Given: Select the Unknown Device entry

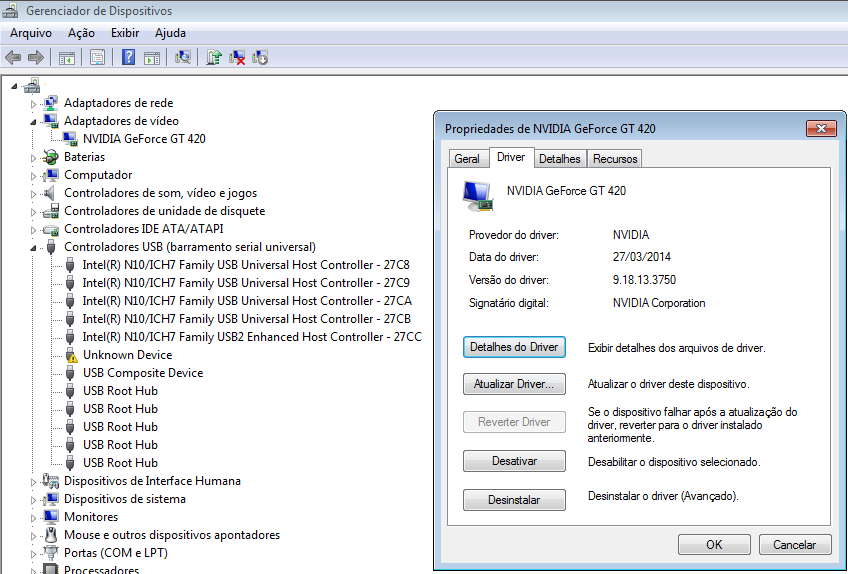Looking at the screenshot, I should 128,355.
